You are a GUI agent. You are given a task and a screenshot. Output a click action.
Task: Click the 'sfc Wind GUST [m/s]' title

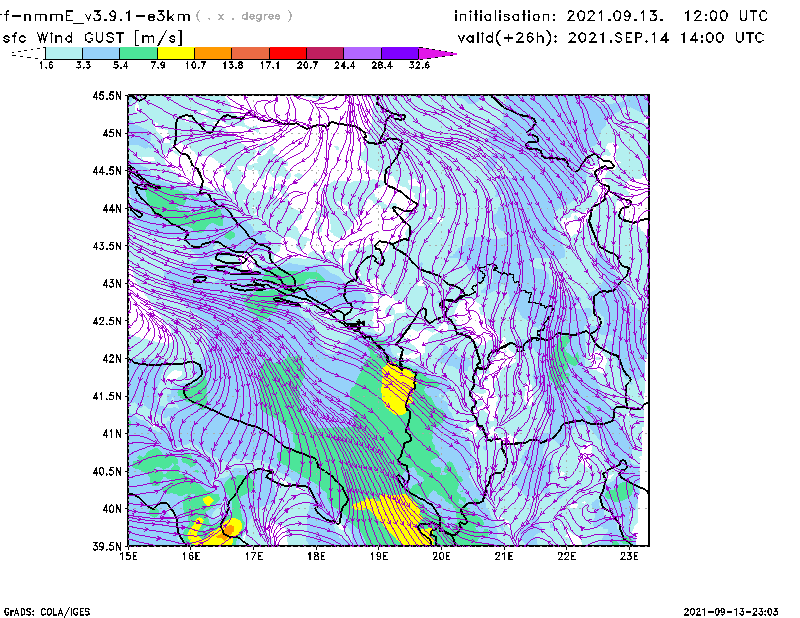tap(92, 37)
